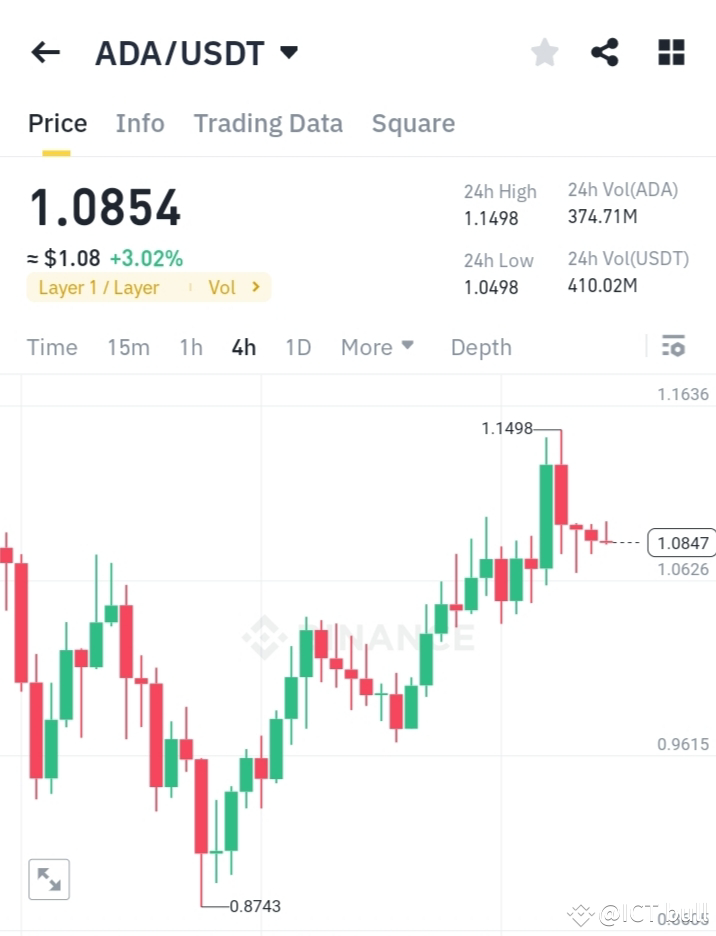
Task: Favorite the pair using the star icon
Action: (544, 52)
